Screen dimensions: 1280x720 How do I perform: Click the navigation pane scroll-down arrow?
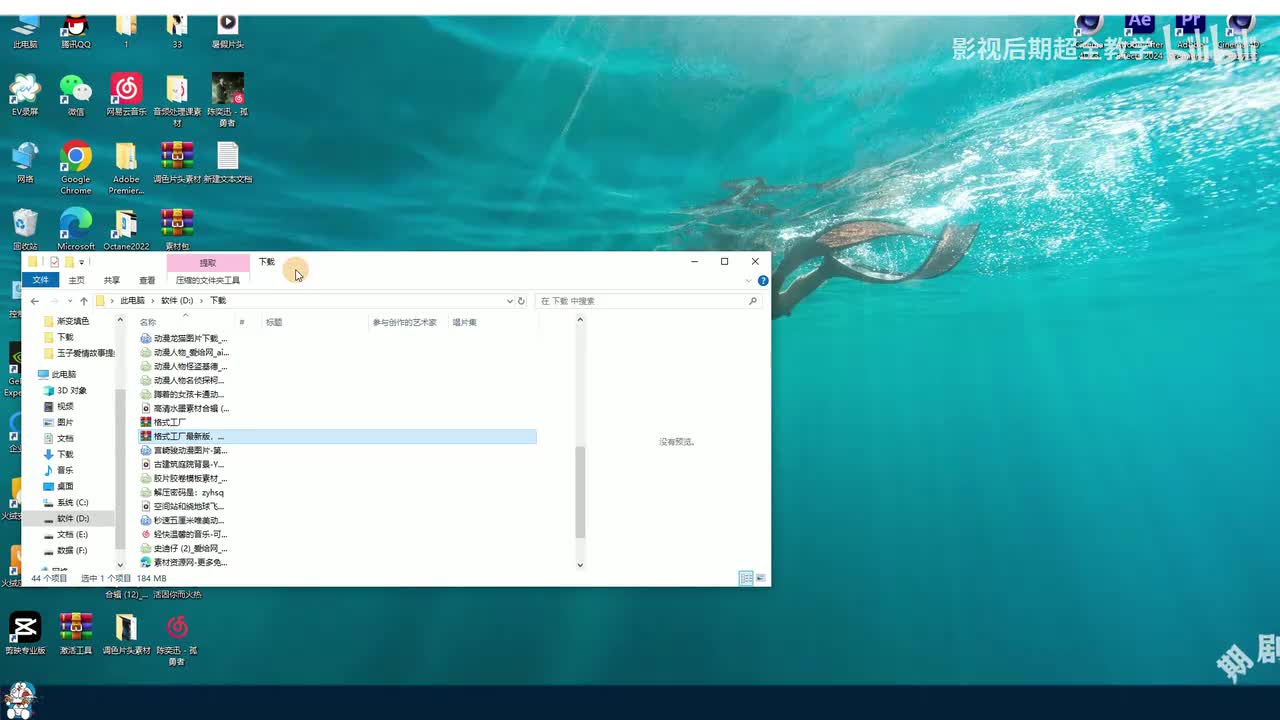120,565
